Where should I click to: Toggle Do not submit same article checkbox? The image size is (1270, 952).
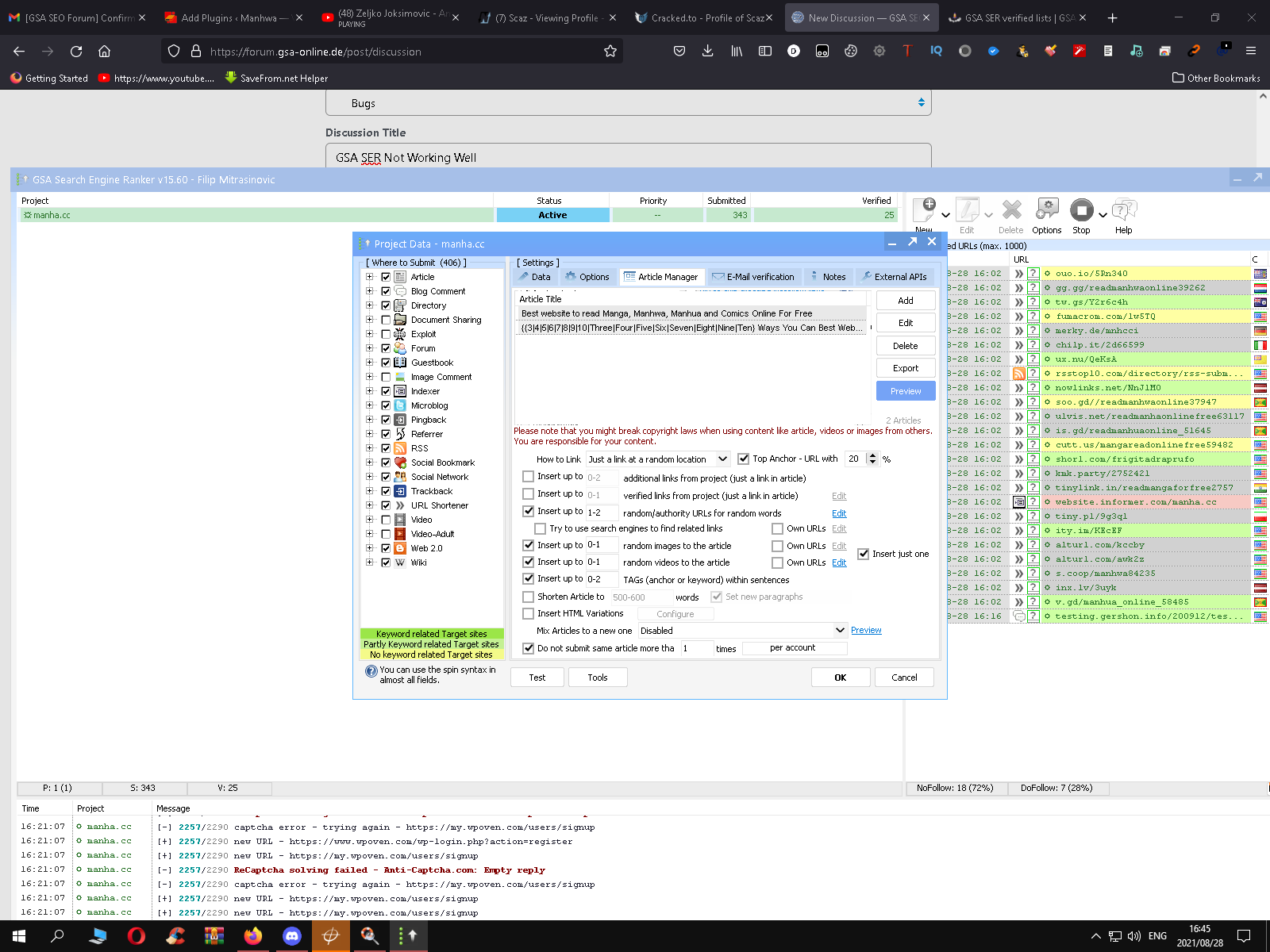529,648
